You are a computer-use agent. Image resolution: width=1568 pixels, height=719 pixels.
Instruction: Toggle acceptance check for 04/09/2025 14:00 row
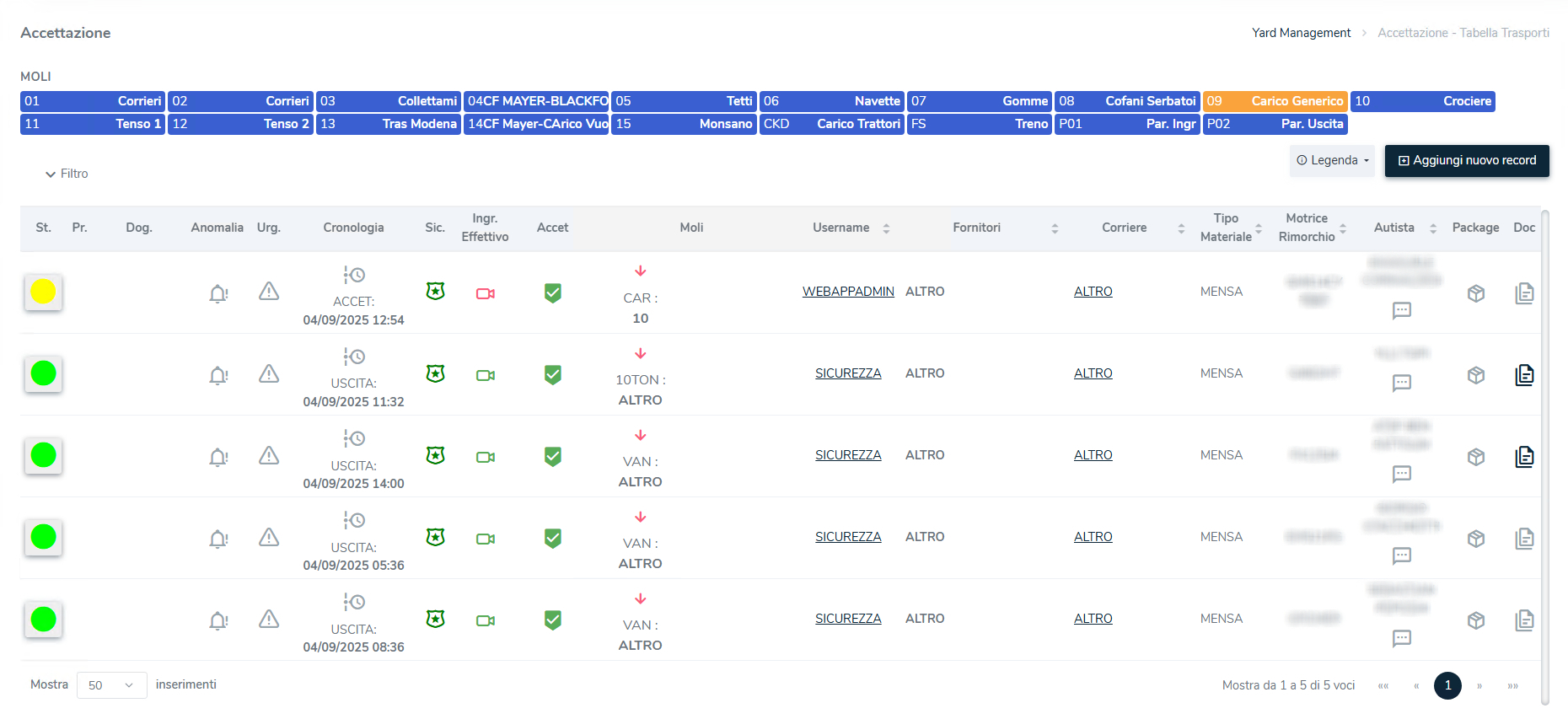(x=553, y=456)
